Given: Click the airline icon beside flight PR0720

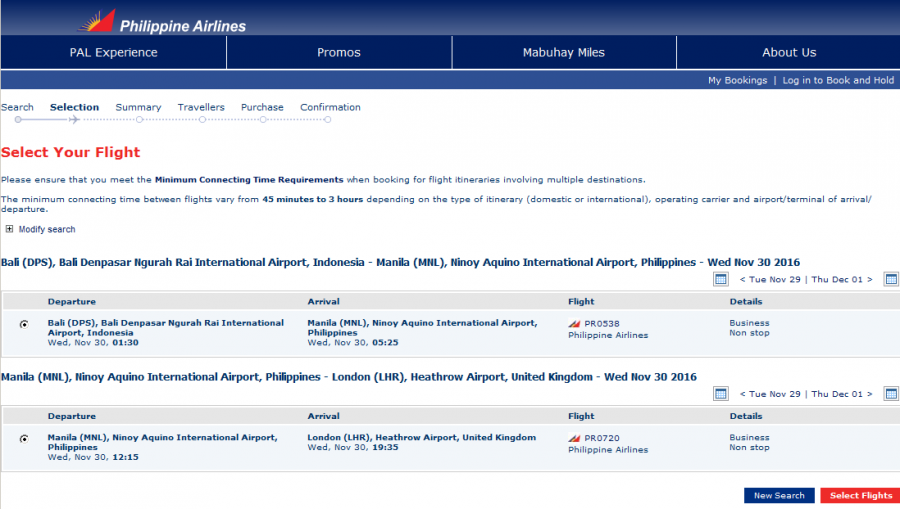Looking at the screenshot, I should [574, 438].
